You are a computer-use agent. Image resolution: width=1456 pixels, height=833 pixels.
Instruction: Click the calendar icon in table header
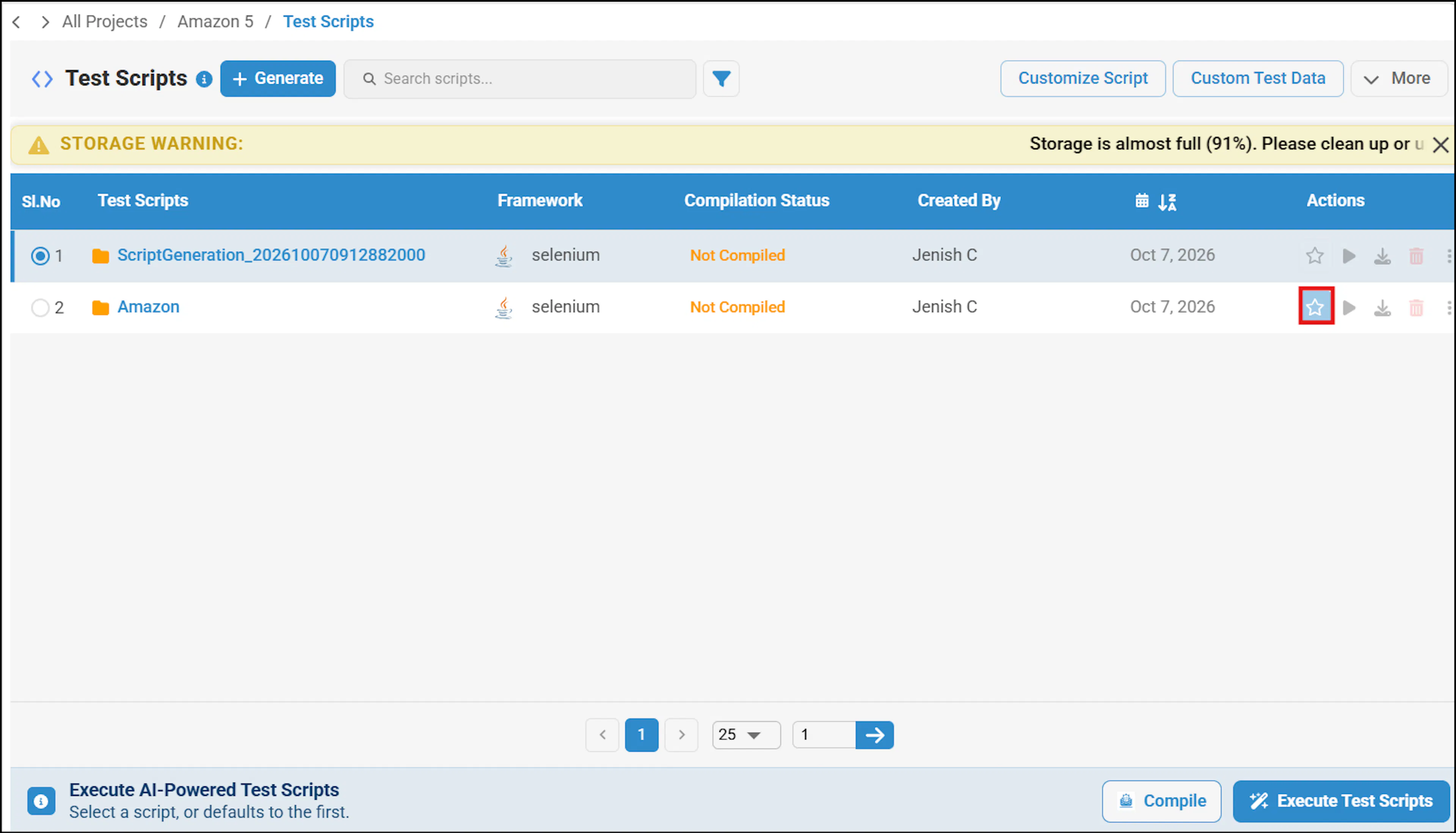tap(1141, 200)
